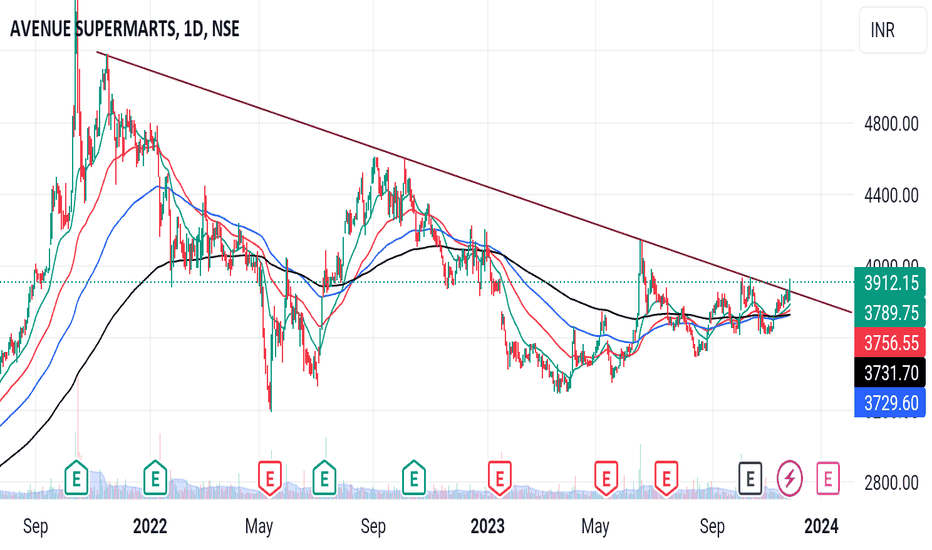Open the red earnings marker above May 2023
Image resolution: width=932 pixels, height=550 pixels.
tap(606, 477)
